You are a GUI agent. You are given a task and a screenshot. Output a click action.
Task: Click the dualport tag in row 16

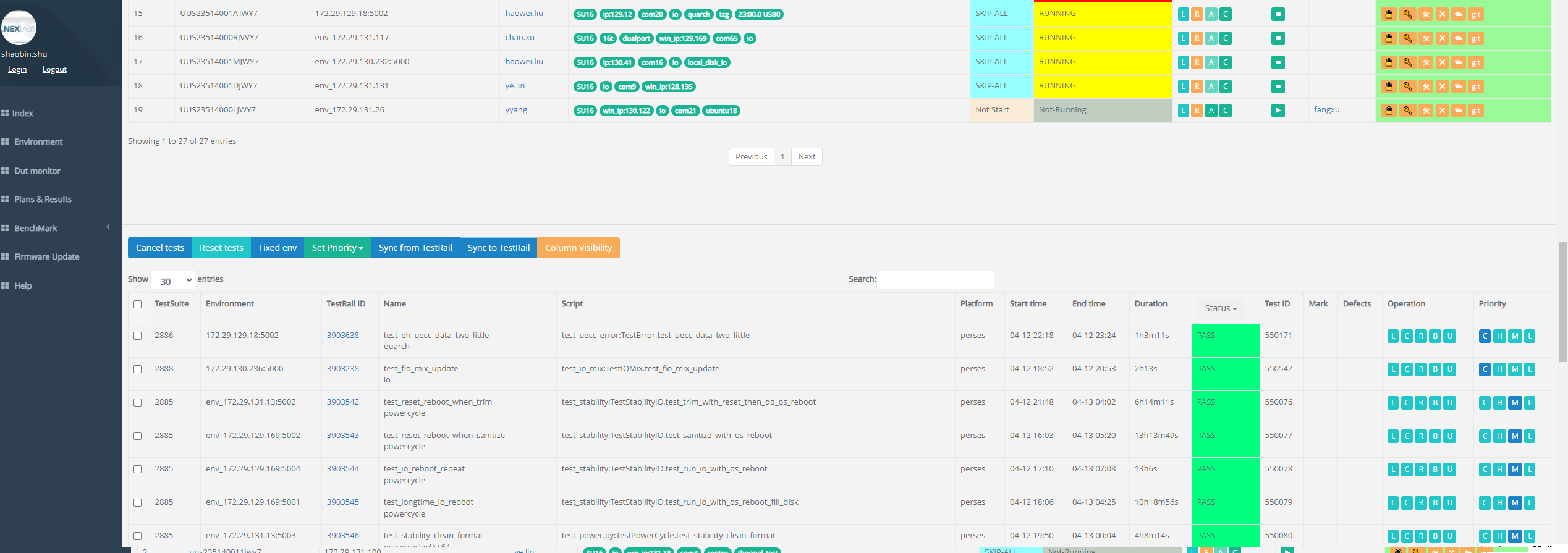(x=636, y=38)
